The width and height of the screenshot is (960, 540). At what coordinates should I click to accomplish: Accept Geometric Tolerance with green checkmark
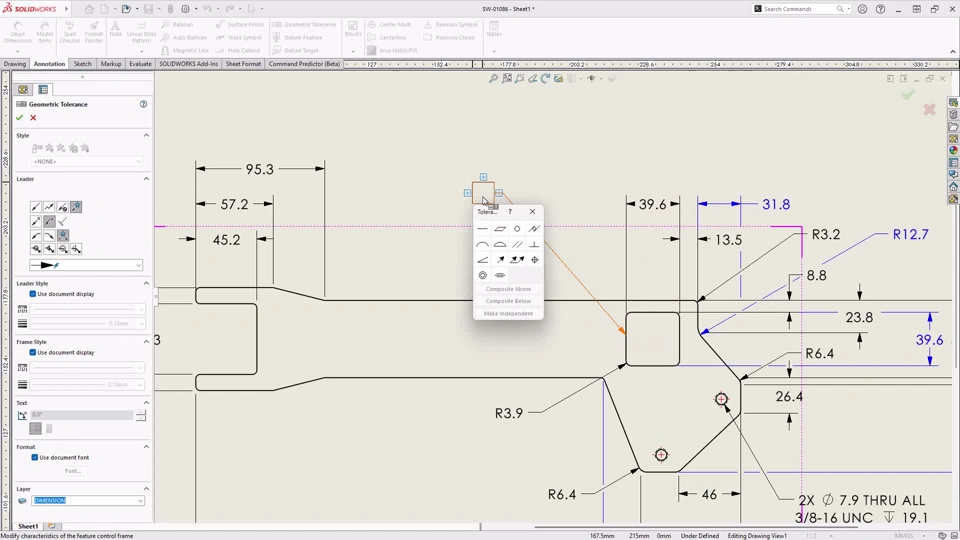point(19,118)
